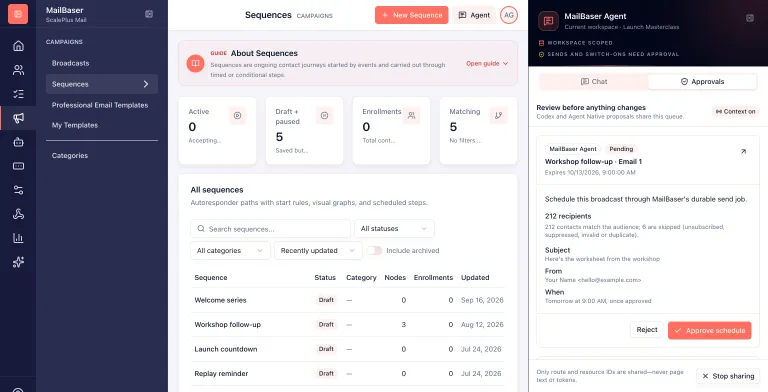Viewport: 768px width, 392px height.
Task: Click the Nodes column header
Action: tap(395, 277)
